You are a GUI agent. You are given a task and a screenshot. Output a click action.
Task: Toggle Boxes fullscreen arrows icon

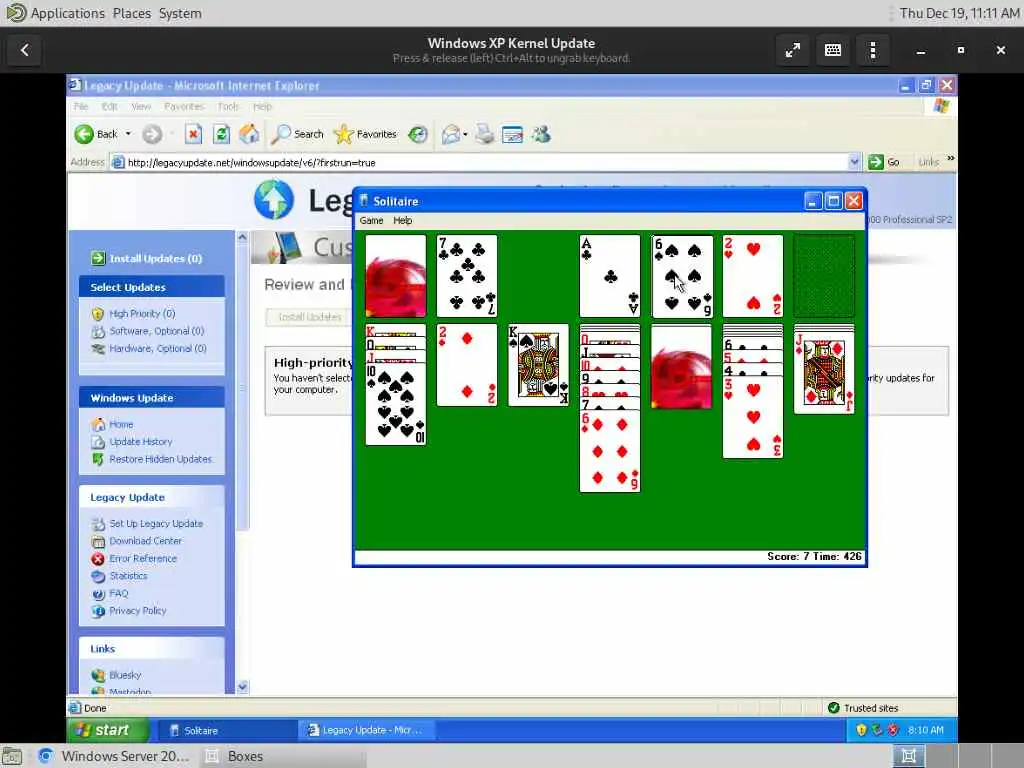click(x=793, y=50)
